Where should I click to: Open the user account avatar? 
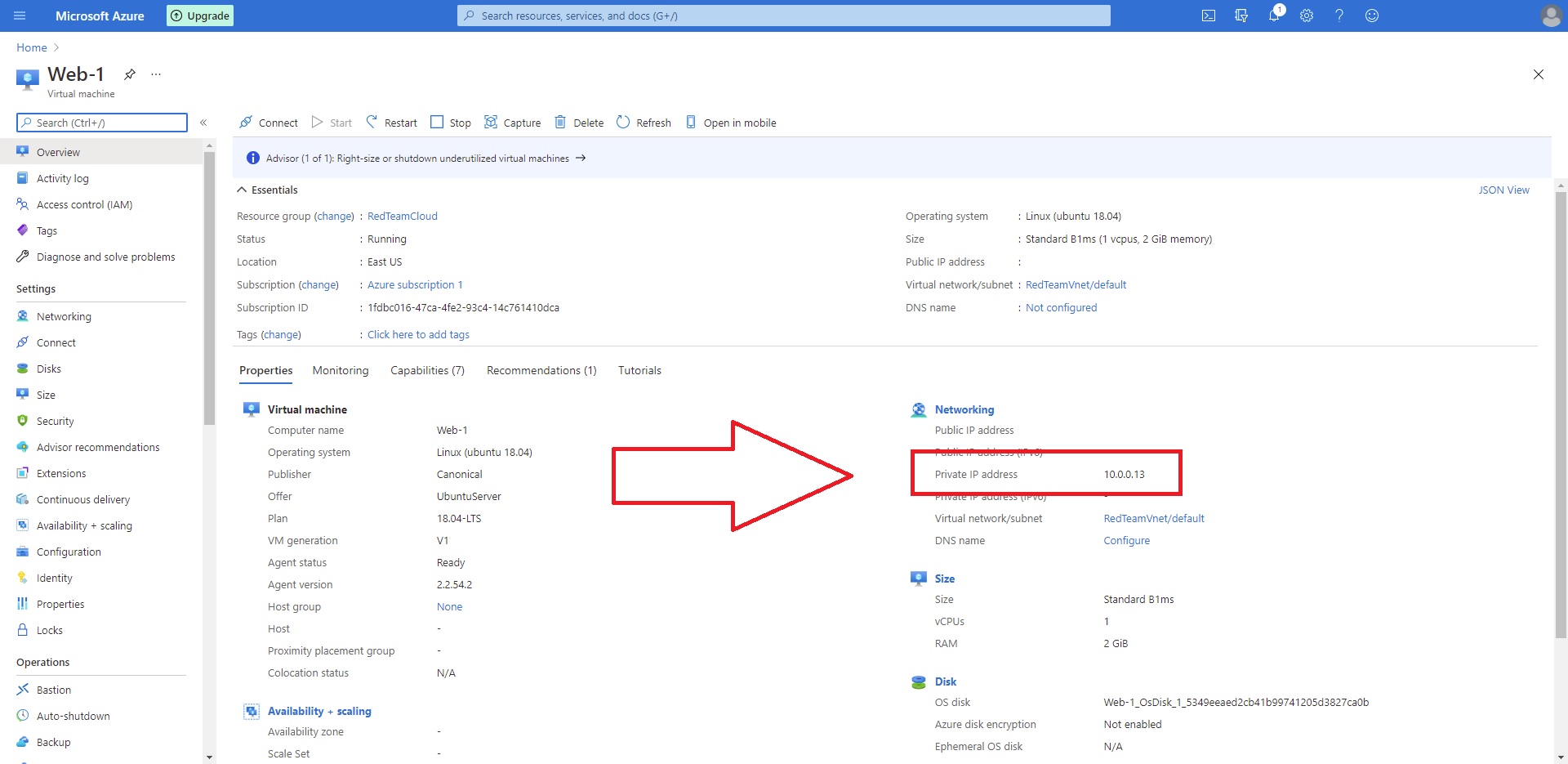coord(1551,16)
